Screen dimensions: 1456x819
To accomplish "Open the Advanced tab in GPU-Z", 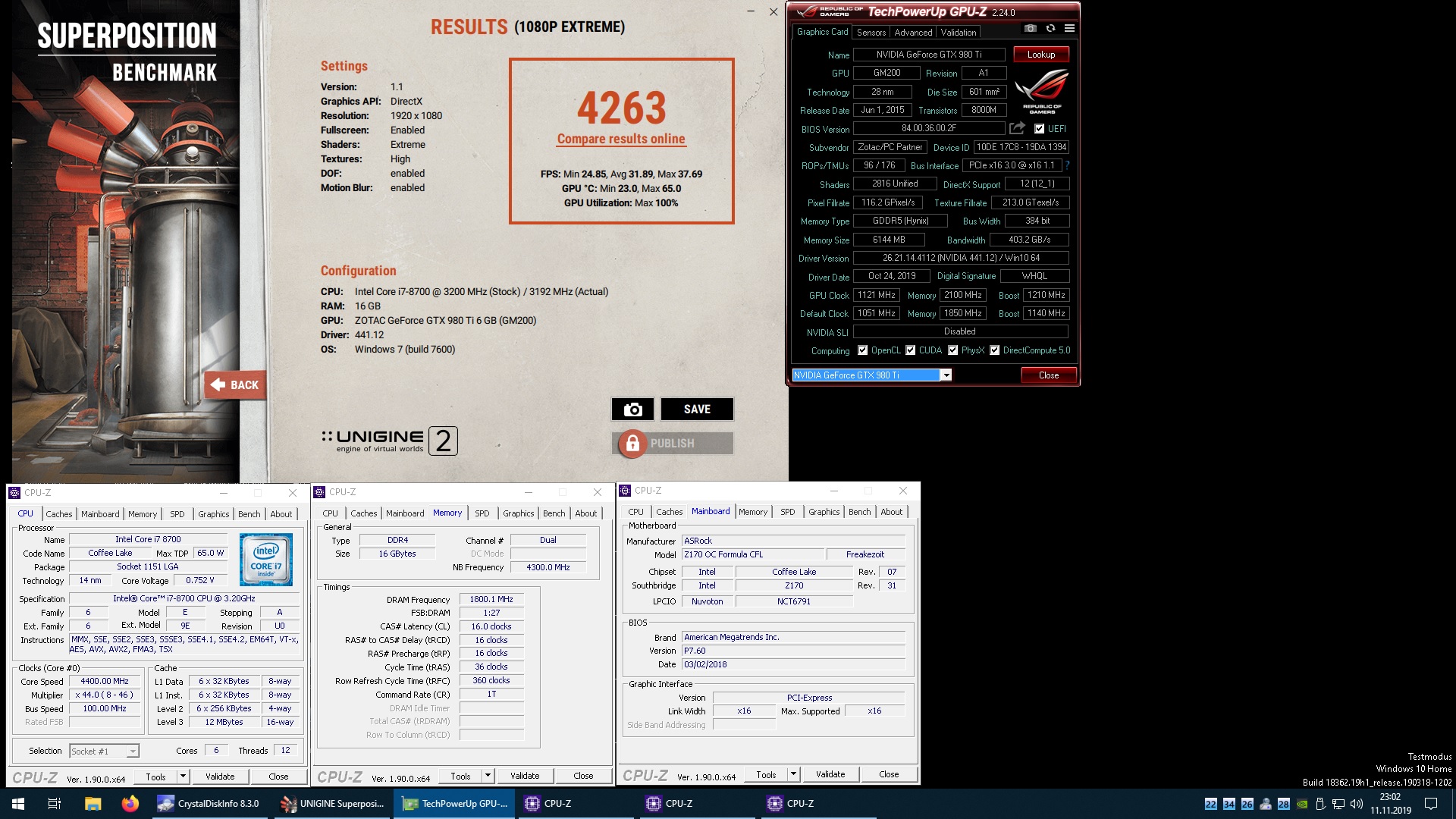I will click(913, 33).
